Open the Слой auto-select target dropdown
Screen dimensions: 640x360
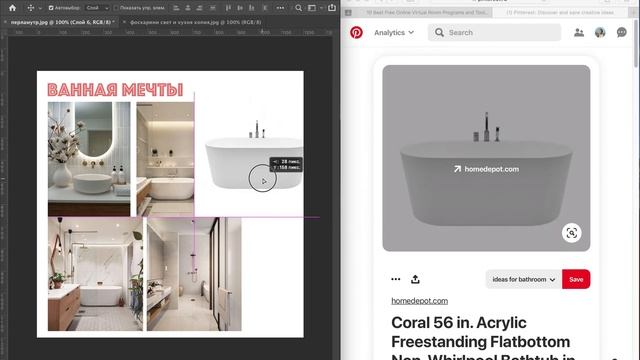coord(97,8)
